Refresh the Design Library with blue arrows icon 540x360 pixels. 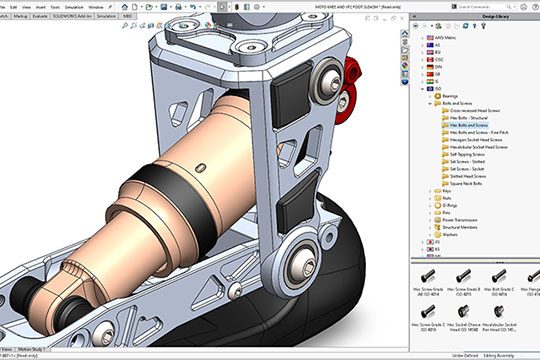coord(466,26)
